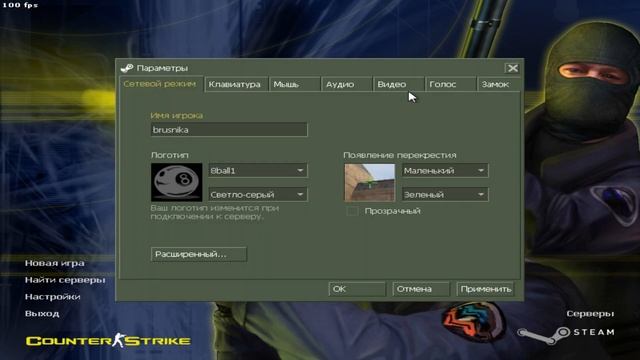640x360 pixels.
Task: Open Найти серверы in main menu
Action: point(65,280)
